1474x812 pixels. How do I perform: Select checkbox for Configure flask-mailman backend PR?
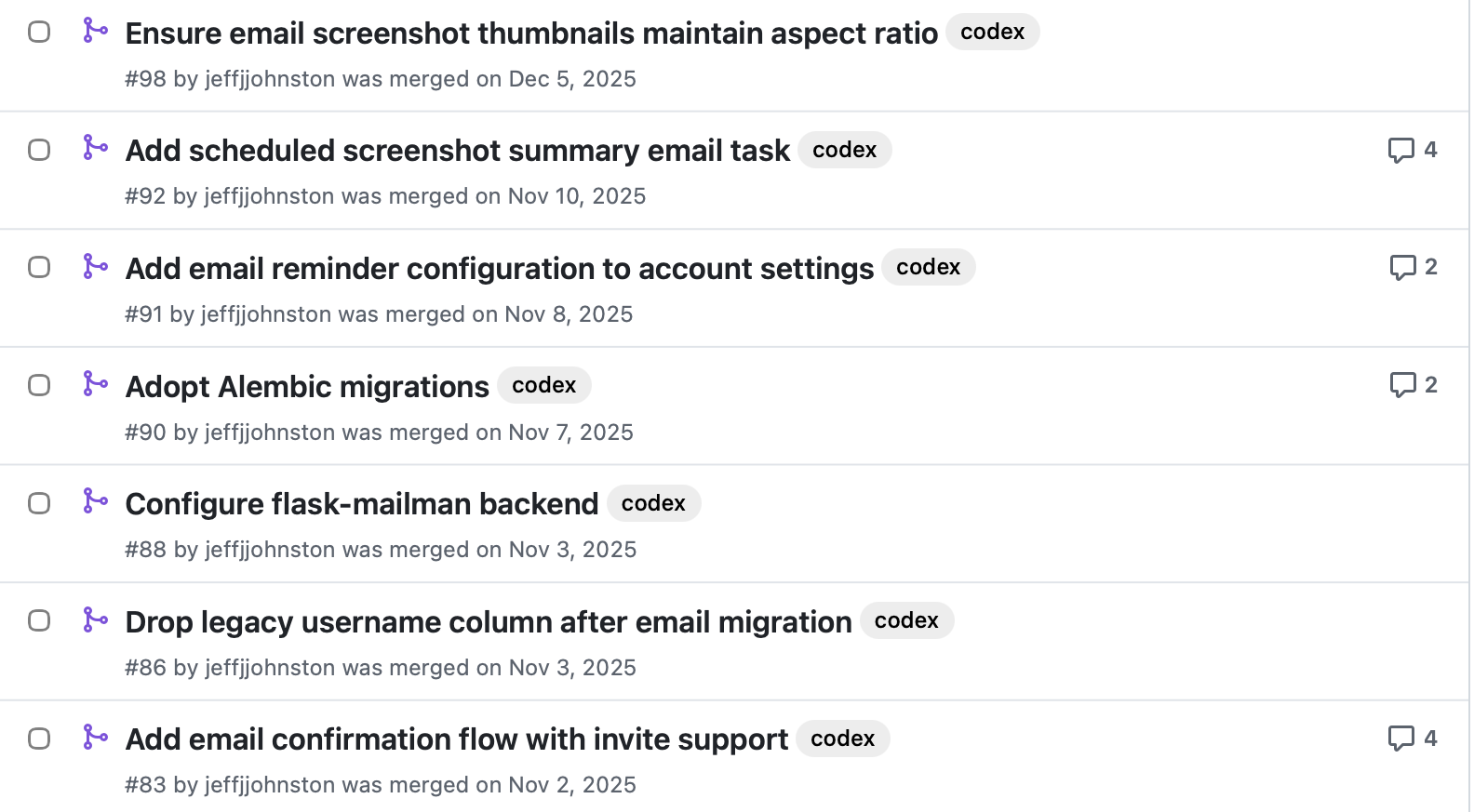tap(39, 503)
